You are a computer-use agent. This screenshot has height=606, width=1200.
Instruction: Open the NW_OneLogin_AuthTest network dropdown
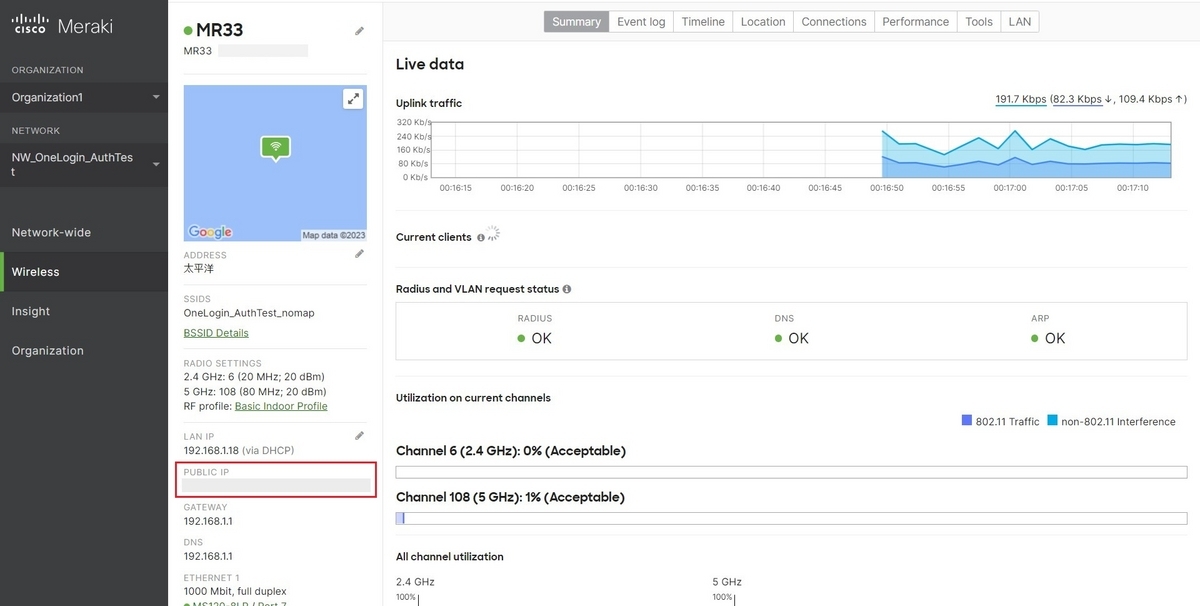[84, 165]
